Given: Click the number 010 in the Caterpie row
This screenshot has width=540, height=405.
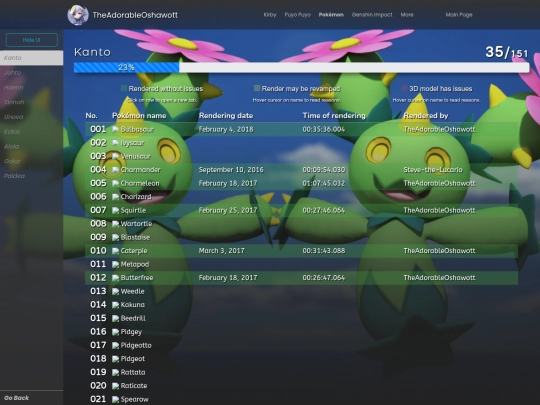Looking at the screenshot, I should click(x=98, y=251).
